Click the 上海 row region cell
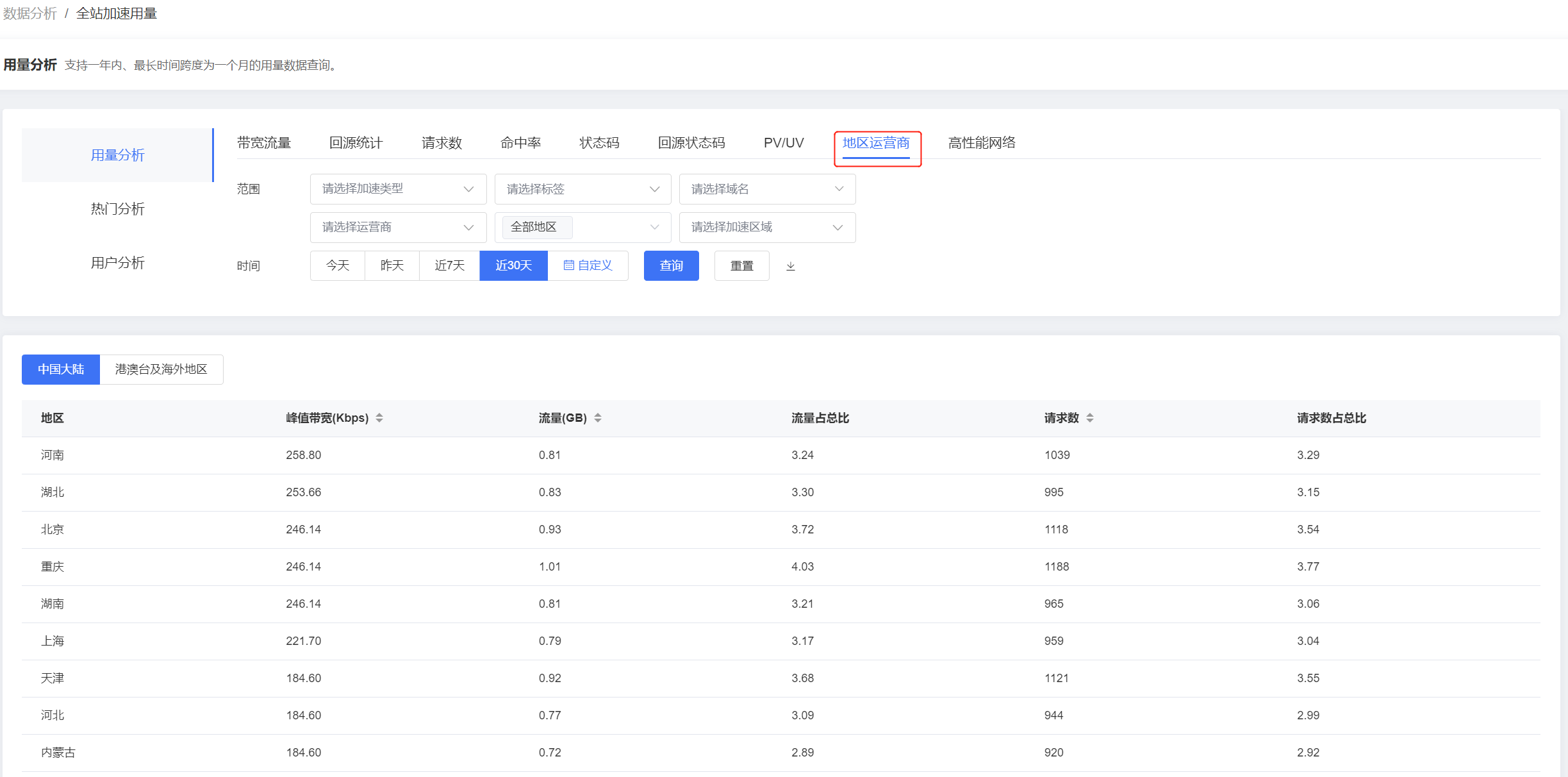Image resolution: width=1568 pixels, height=777 pixels. click(x=53, y=641)
